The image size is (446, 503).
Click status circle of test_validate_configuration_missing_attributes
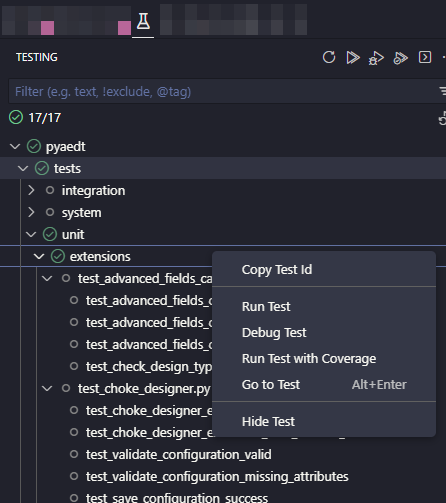click(74, 476)
